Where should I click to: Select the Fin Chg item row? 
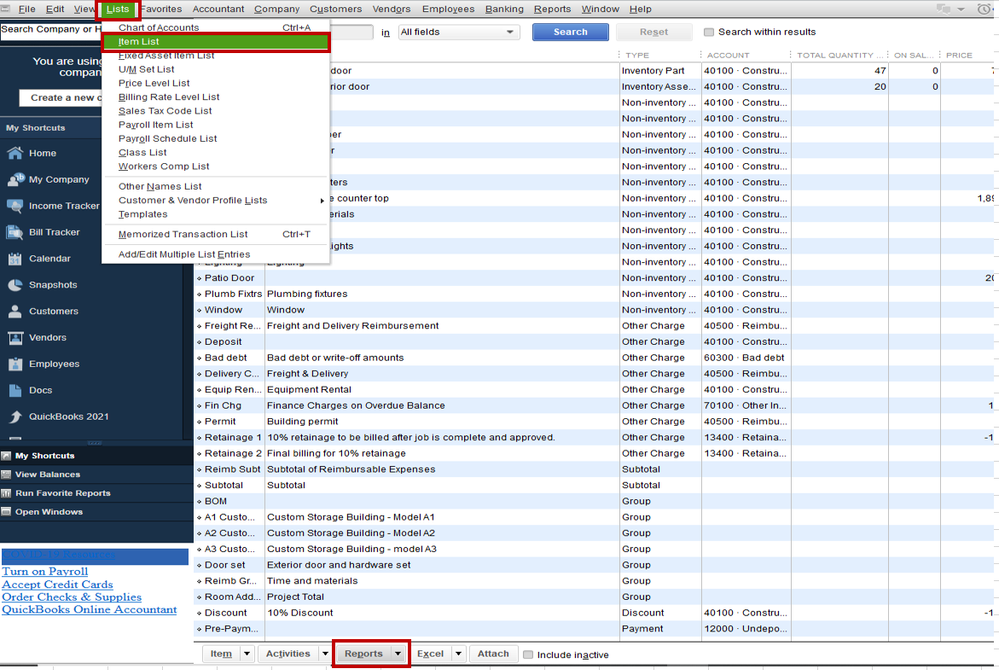coord(595,405)
